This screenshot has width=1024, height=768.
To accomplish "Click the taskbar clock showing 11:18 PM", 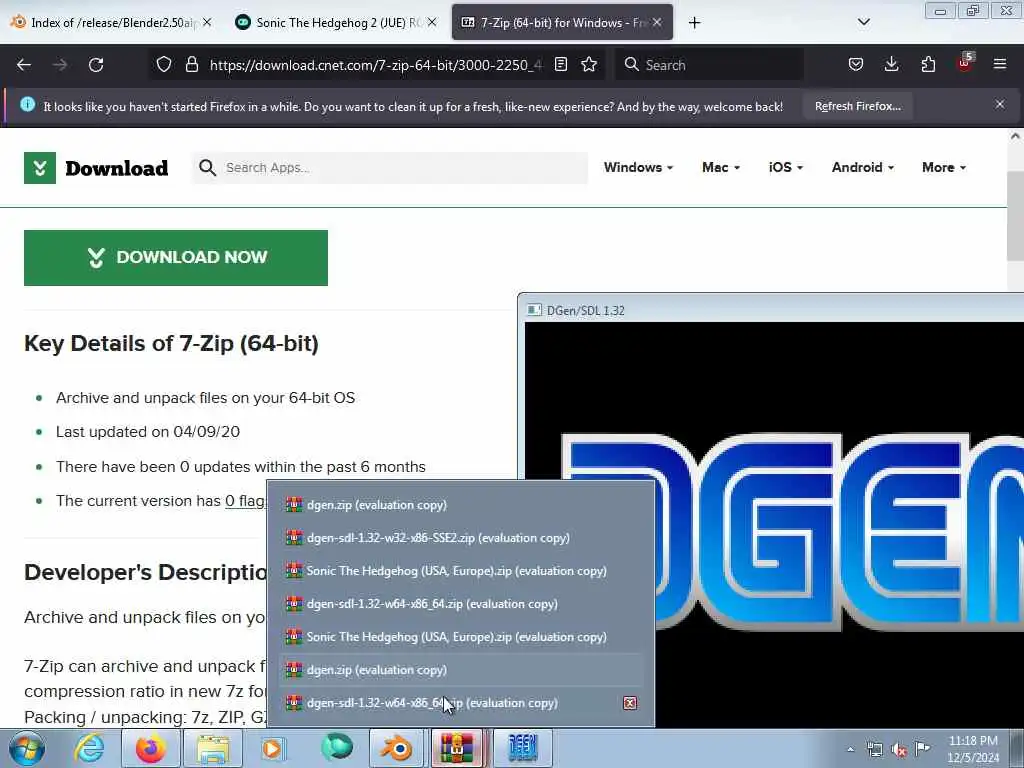I will tap(973, 749).
